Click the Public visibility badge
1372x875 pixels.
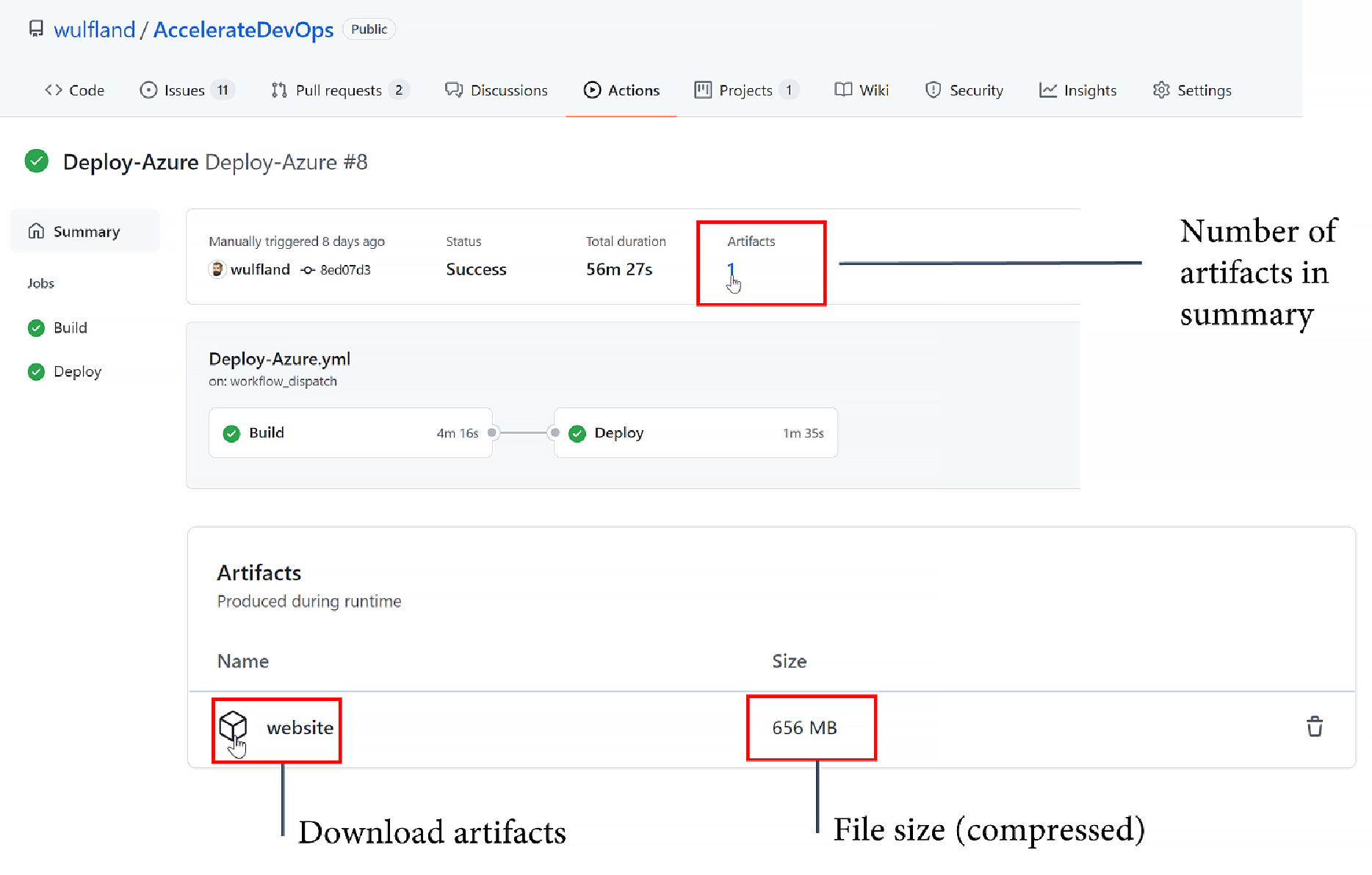pos(369,29)
